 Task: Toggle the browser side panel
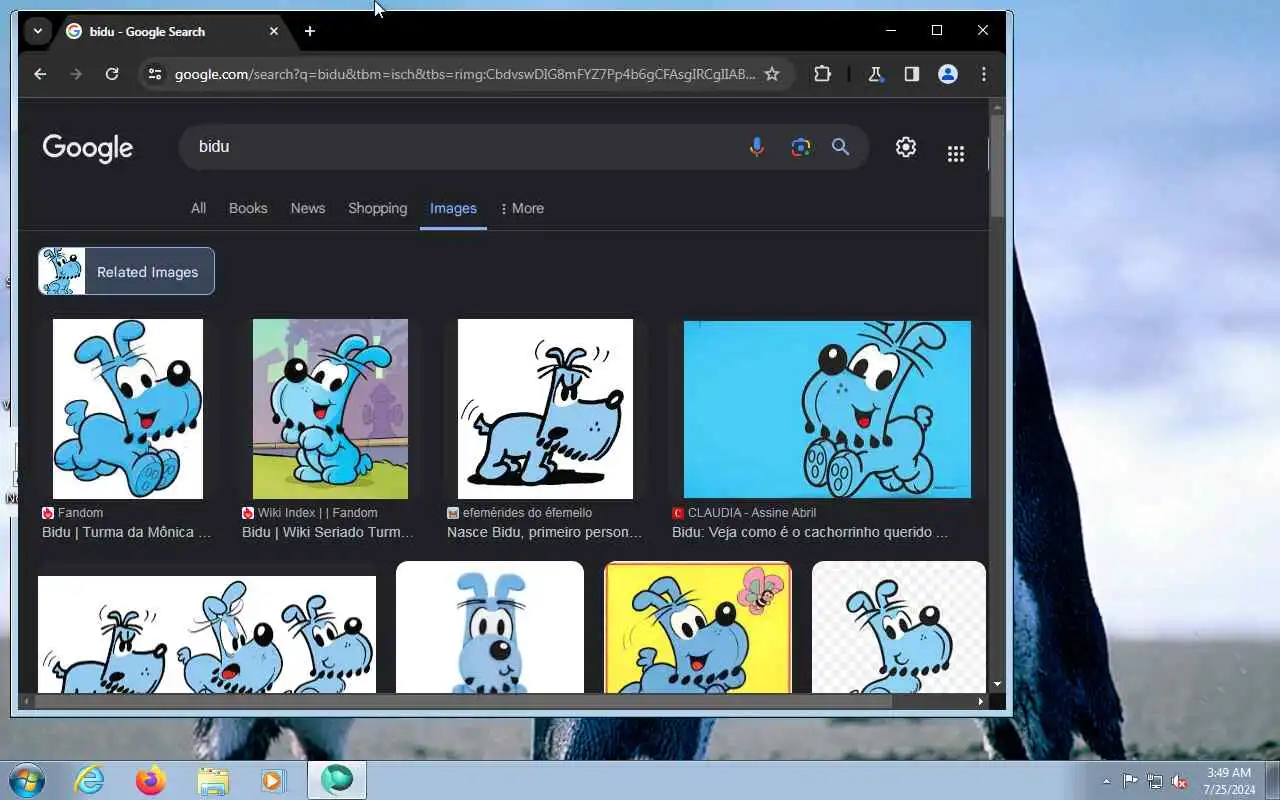tap(912, 74)
